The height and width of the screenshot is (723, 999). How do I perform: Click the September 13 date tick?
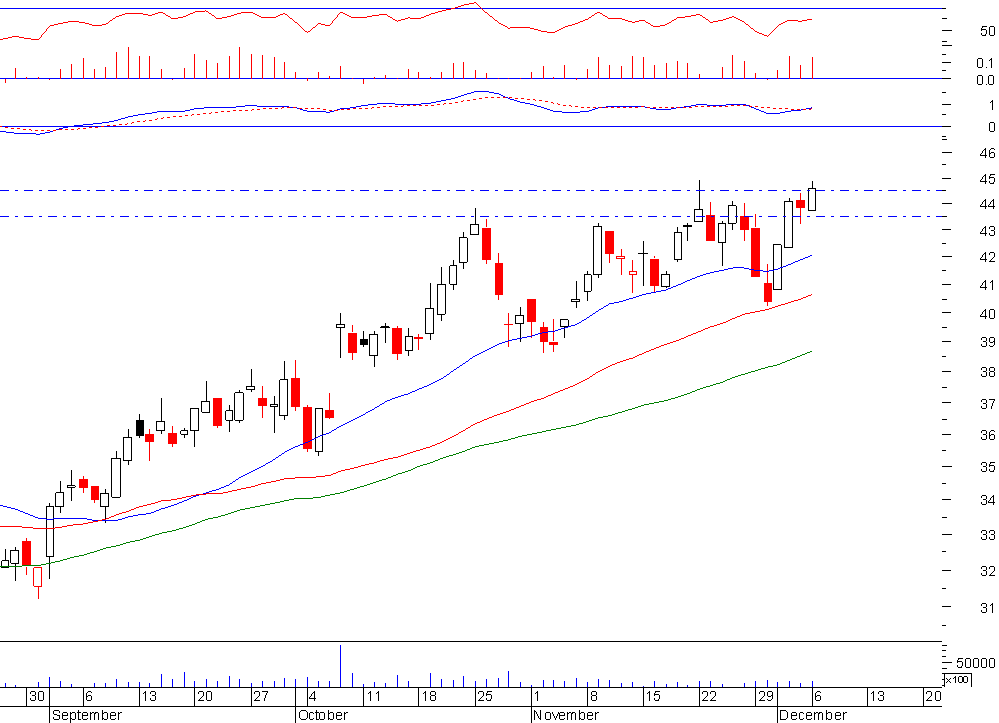148,696
